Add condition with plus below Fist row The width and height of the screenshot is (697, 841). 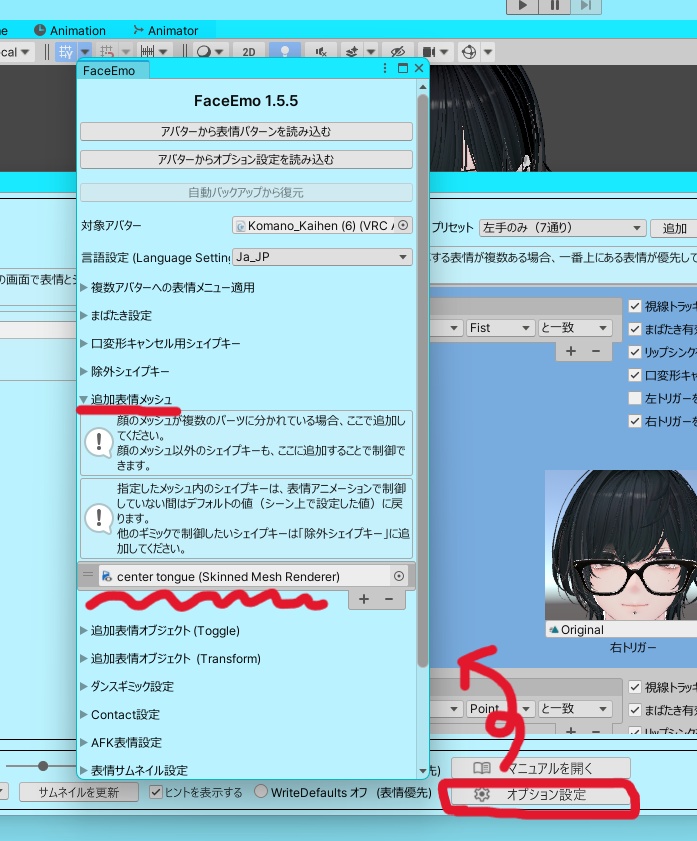click(571, 351)
